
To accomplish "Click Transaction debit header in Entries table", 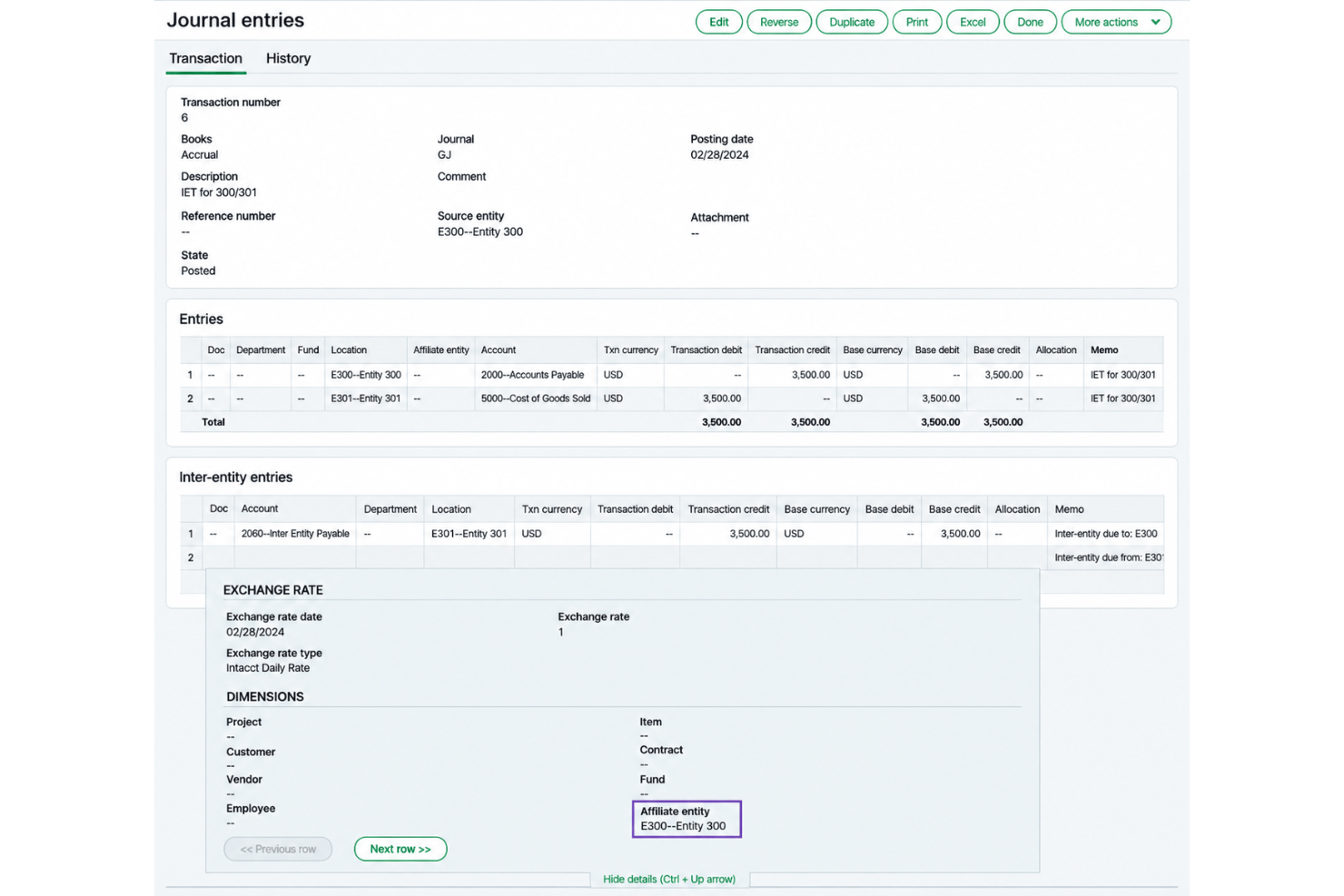I will (x=706, y=350).
